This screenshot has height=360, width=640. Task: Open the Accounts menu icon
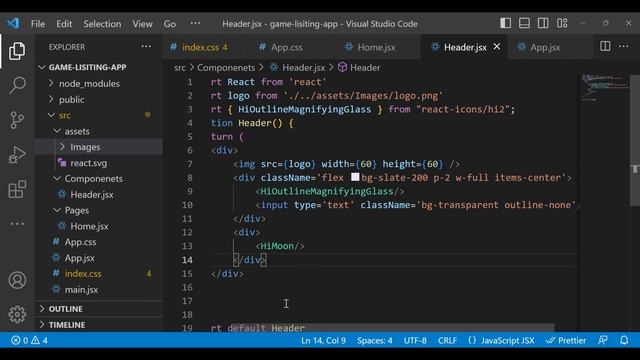17,280
